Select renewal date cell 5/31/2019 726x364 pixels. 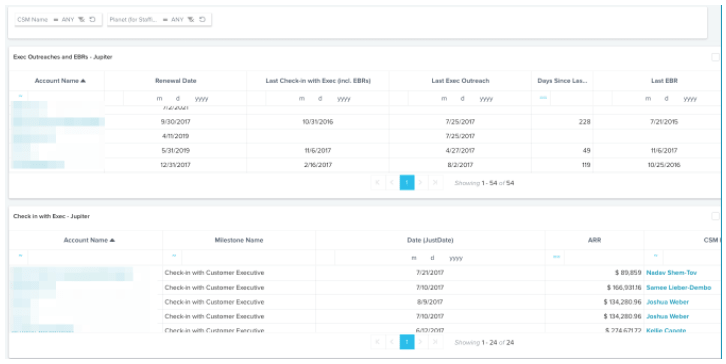click(x=175, y=151)
